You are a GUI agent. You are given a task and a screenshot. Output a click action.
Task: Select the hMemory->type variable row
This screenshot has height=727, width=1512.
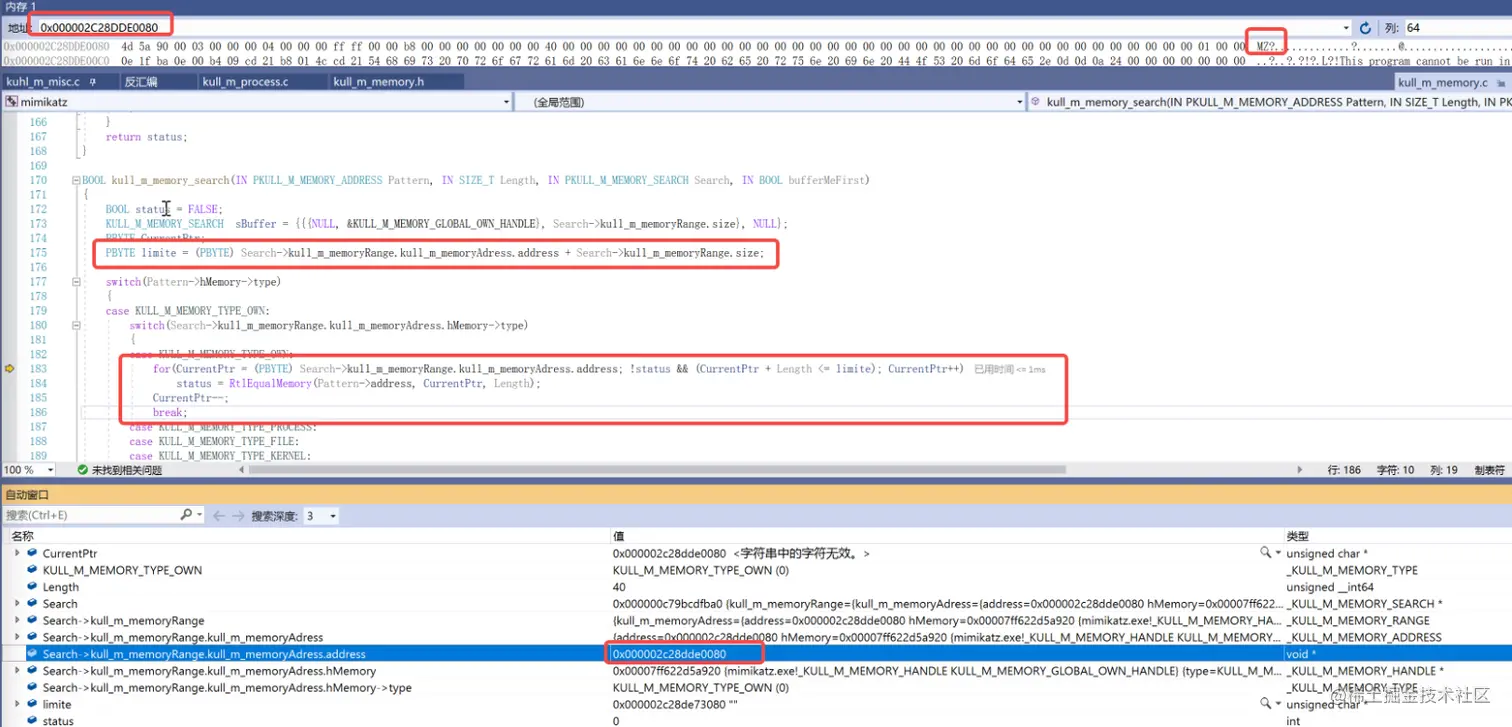click(x=756, y=688)
